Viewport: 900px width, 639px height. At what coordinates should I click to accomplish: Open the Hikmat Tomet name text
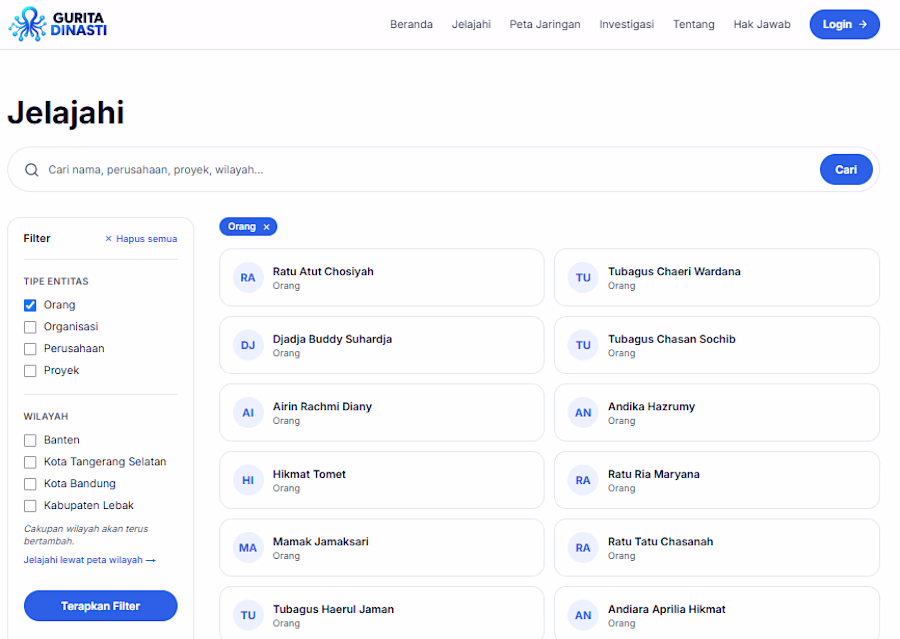coord(309,474)
